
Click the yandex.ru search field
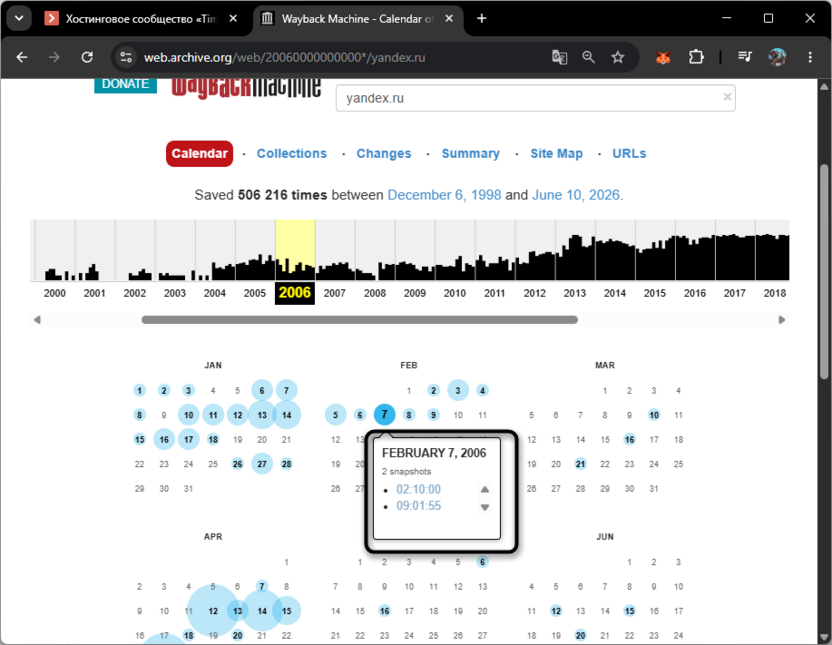click(x=535, y=98)
